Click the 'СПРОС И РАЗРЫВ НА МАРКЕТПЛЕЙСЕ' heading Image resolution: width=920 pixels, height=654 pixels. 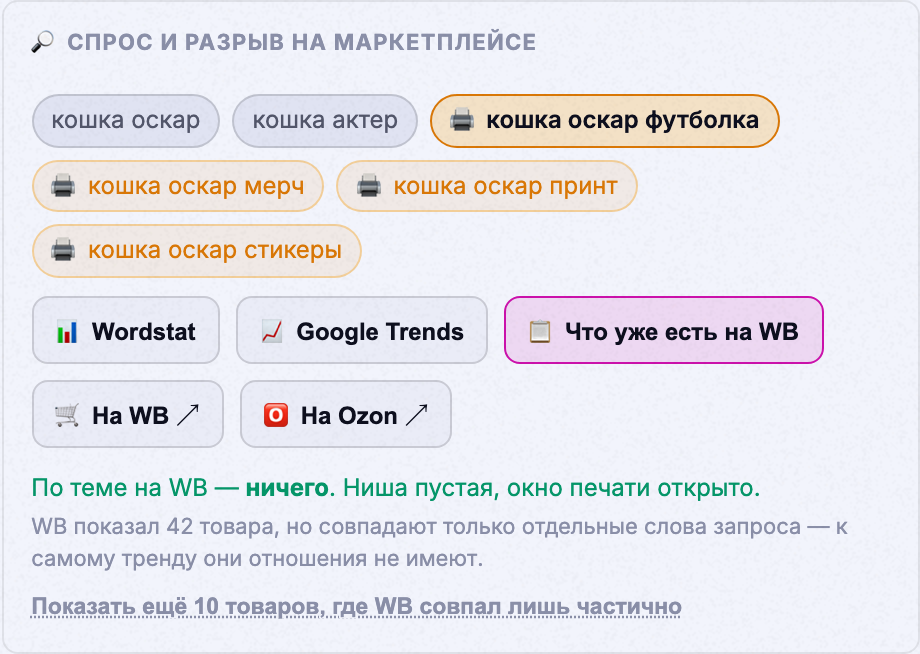(x=302, y=42)
